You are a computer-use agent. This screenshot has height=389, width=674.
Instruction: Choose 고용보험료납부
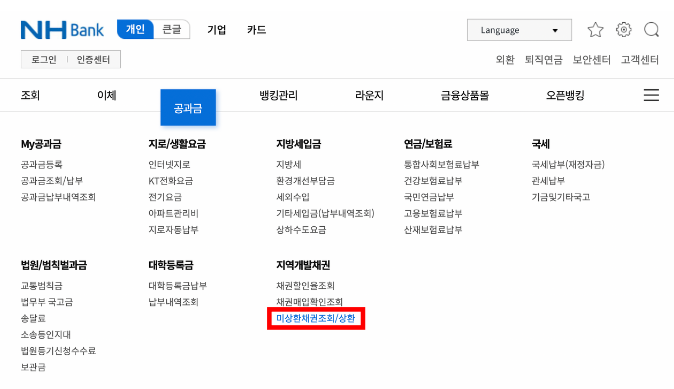[433, 213]
